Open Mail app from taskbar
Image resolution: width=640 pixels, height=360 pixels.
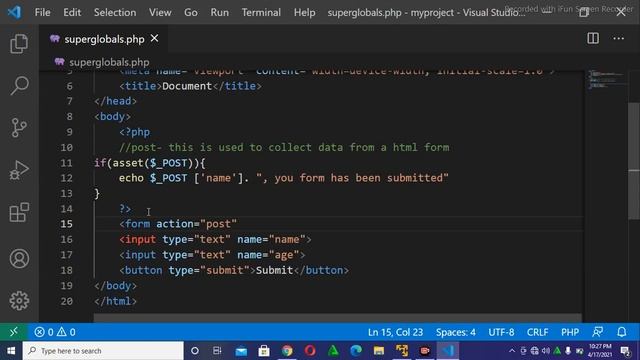tap(241, 351)
